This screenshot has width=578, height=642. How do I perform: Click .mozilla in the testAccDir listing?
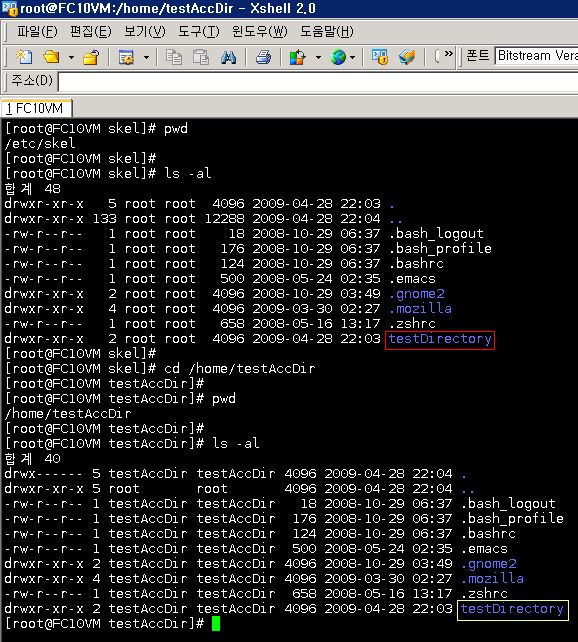coord(492,579)
